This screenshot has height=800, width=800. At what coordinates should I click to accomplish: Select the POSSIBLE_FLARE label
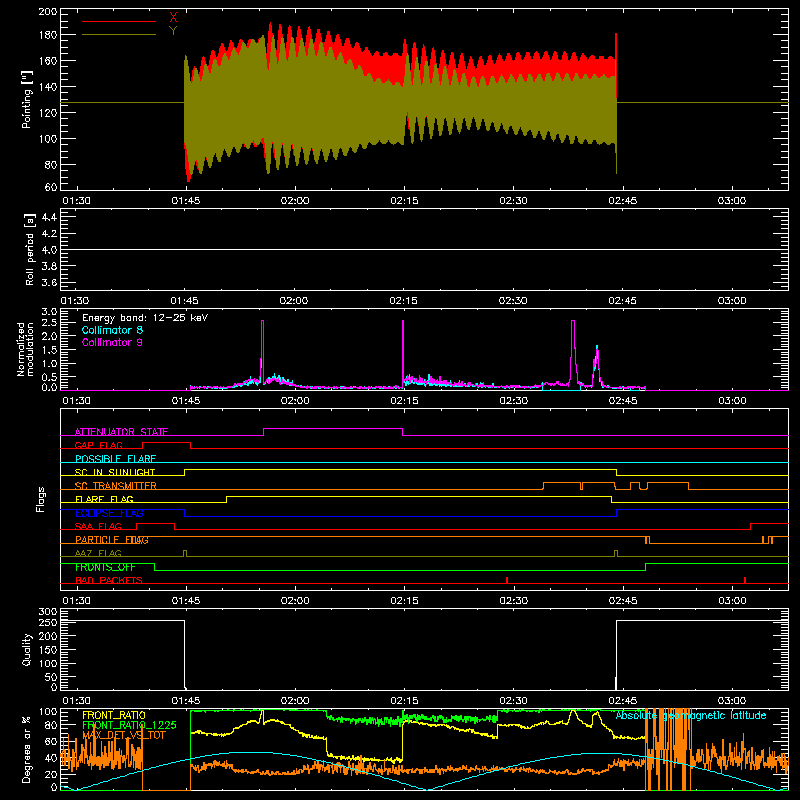coord(115,459)
